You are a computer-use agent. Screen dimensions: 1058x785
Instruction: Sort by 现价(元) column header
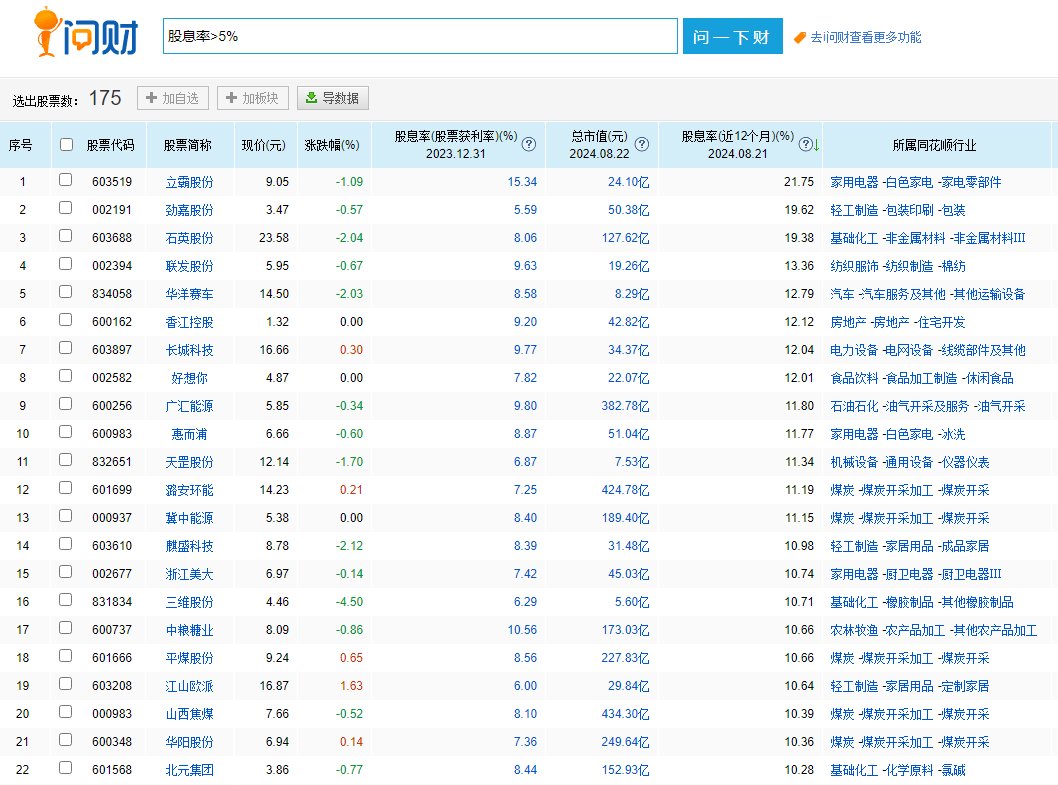coord(264,145)
